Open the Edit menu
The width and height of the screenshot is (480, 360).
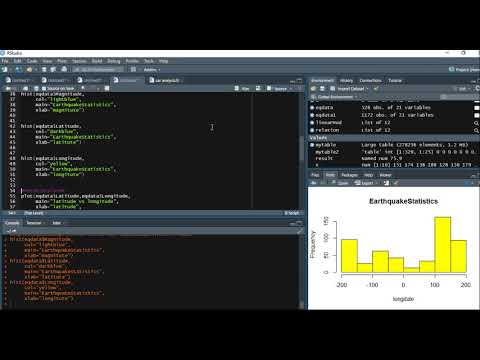(17, 61)
